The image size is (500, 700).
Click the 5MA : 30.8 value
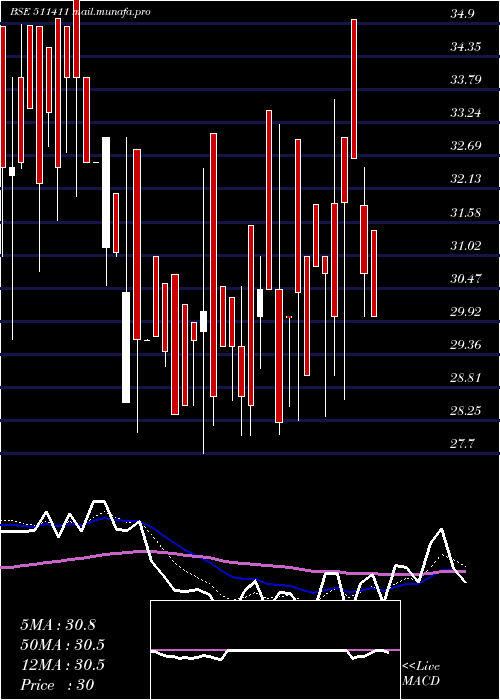coord(58,625)
